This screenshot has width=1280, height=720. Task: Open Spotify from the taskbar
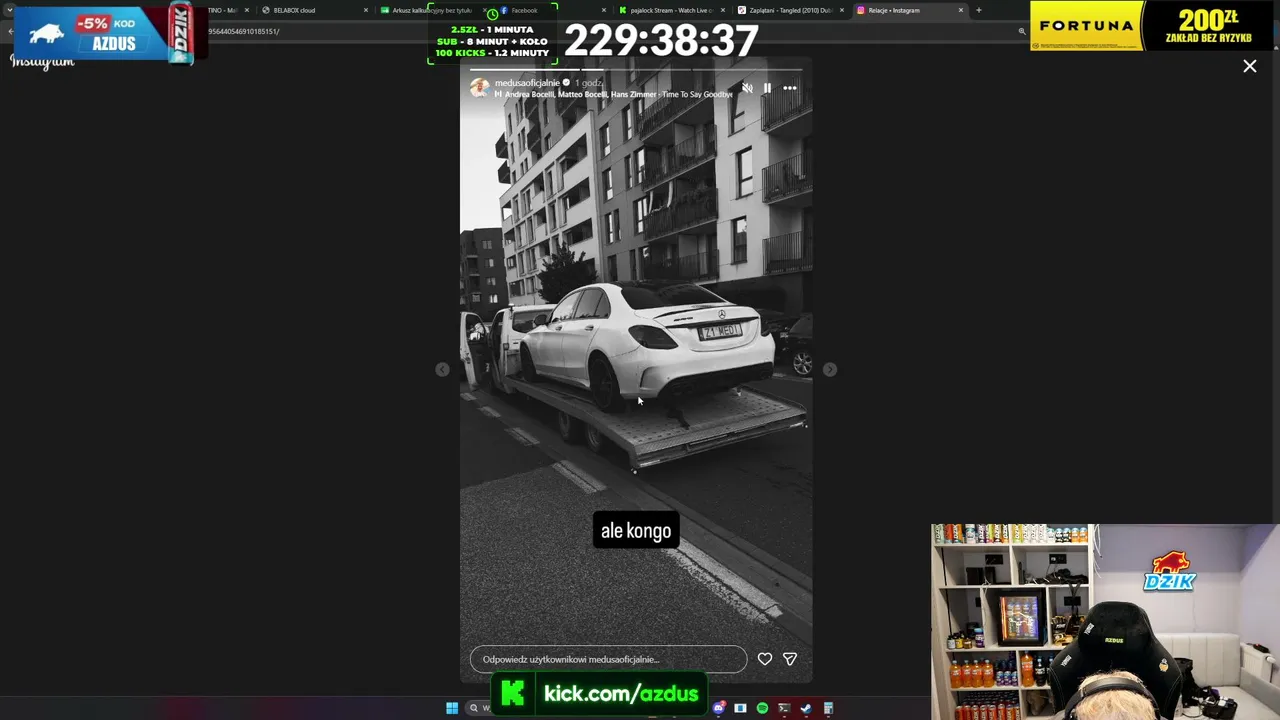762,708
